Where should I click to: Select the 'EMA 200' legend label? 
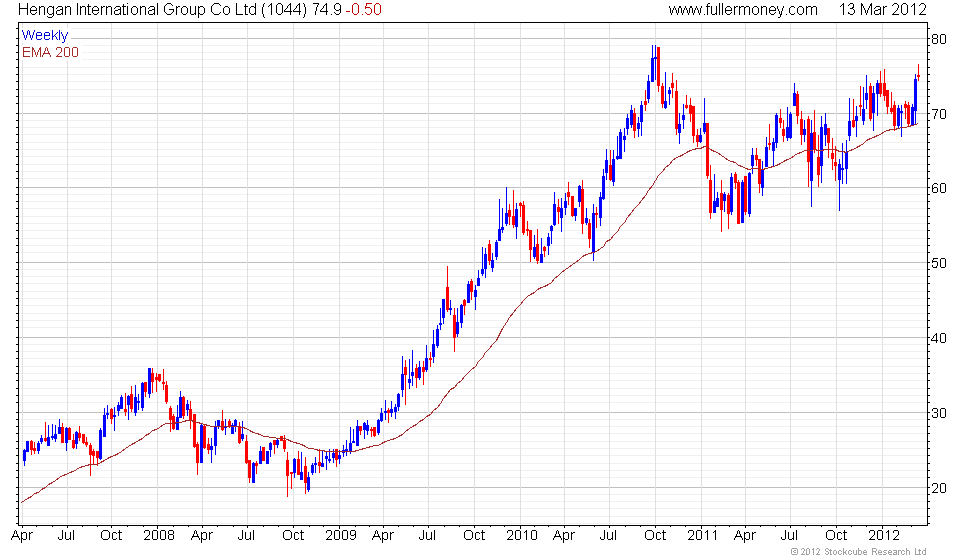pos(50,52)
